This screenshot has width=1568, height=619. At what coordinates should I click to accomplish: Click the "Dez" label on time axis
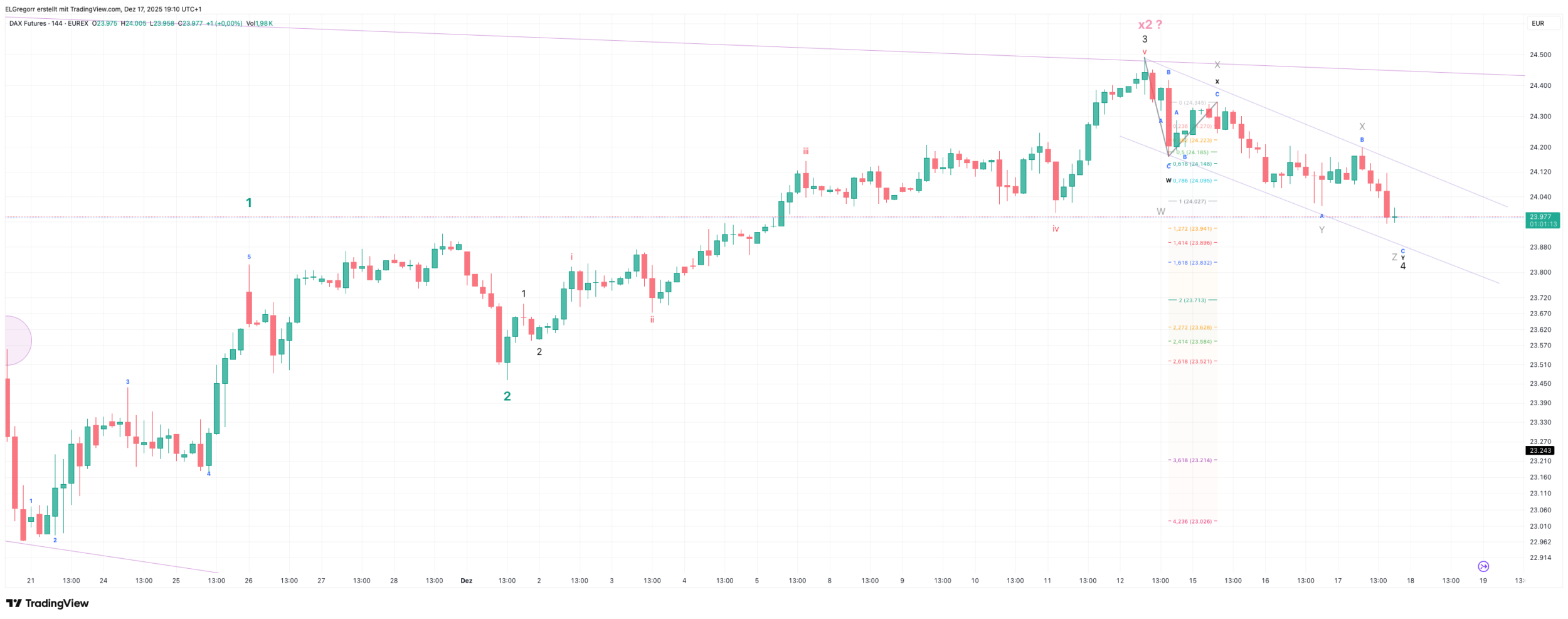tap(466, 581)
